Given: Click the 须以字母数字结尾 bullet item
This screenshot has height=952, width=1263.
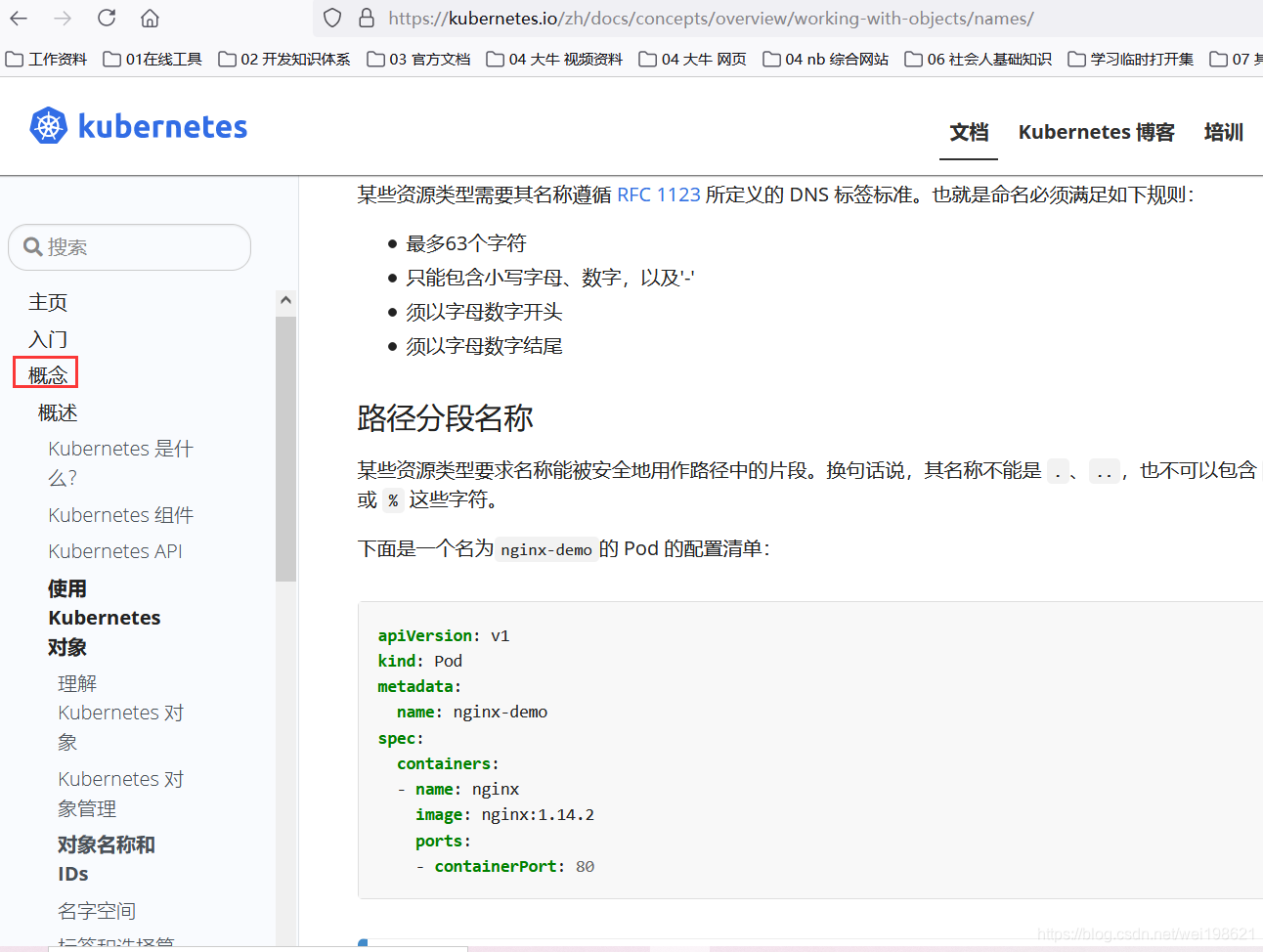Looking at the screenshot, I should pyautogui.click(x=484, y=346).
